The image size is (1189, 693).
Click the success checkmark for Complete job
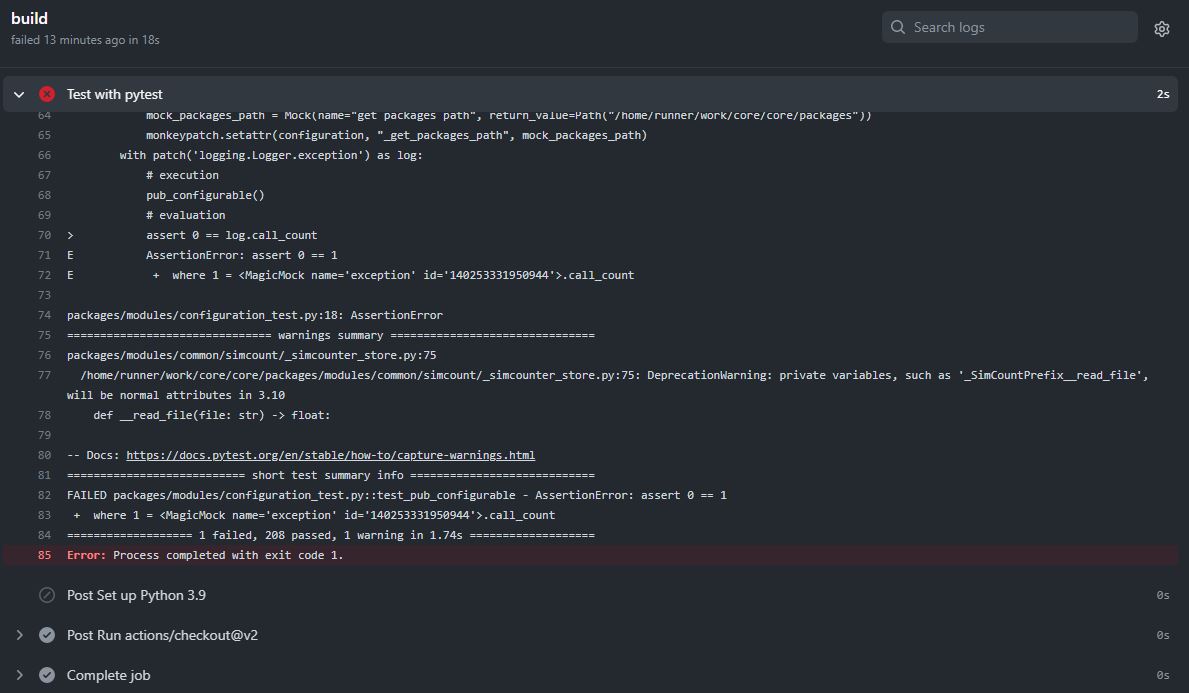point(47,675)
